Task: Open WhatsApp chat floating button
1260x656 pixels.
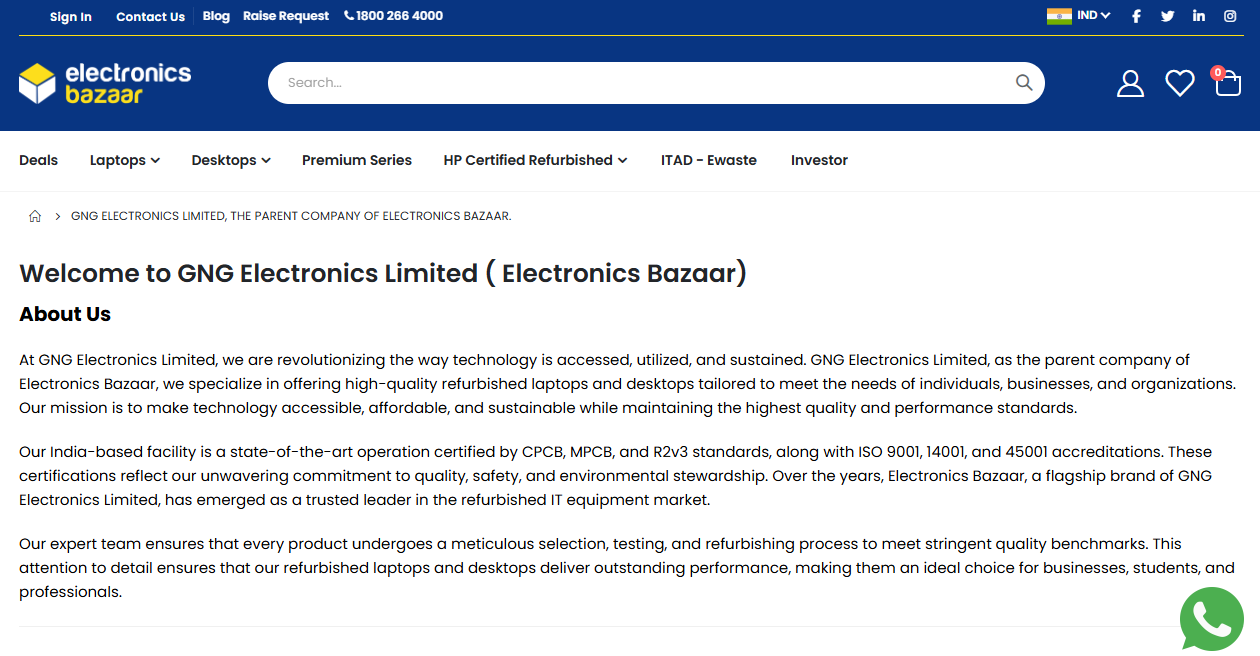Action: (x=1212, y=619)
